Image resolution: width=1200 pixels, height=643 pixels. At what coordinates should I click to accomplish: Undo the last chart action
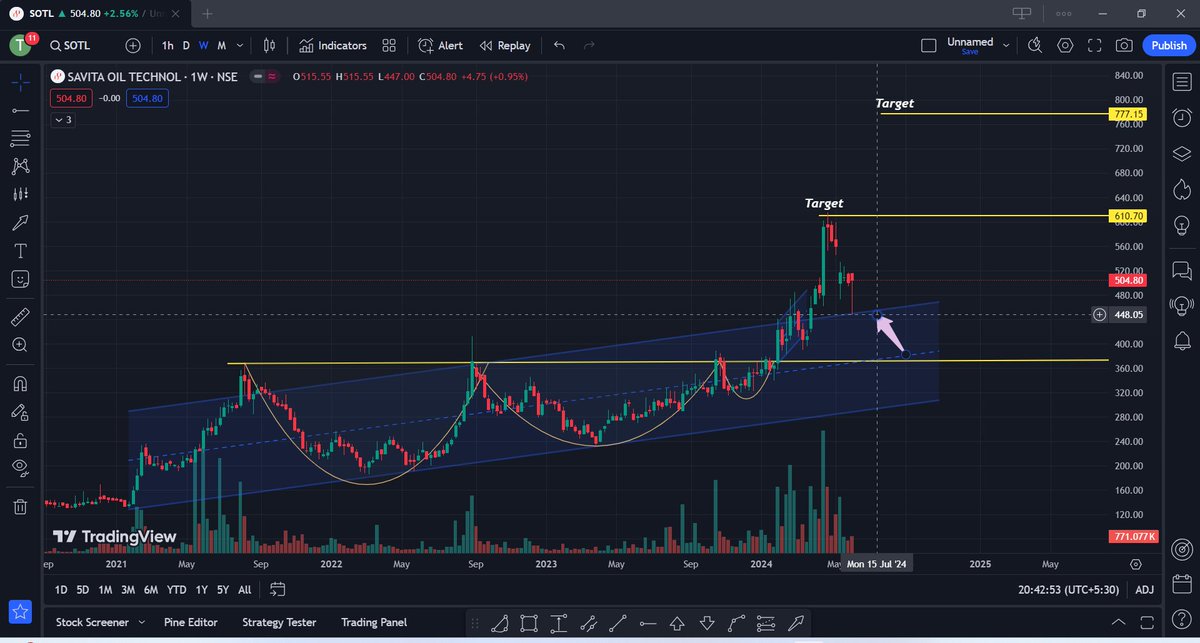click(559, 45)
